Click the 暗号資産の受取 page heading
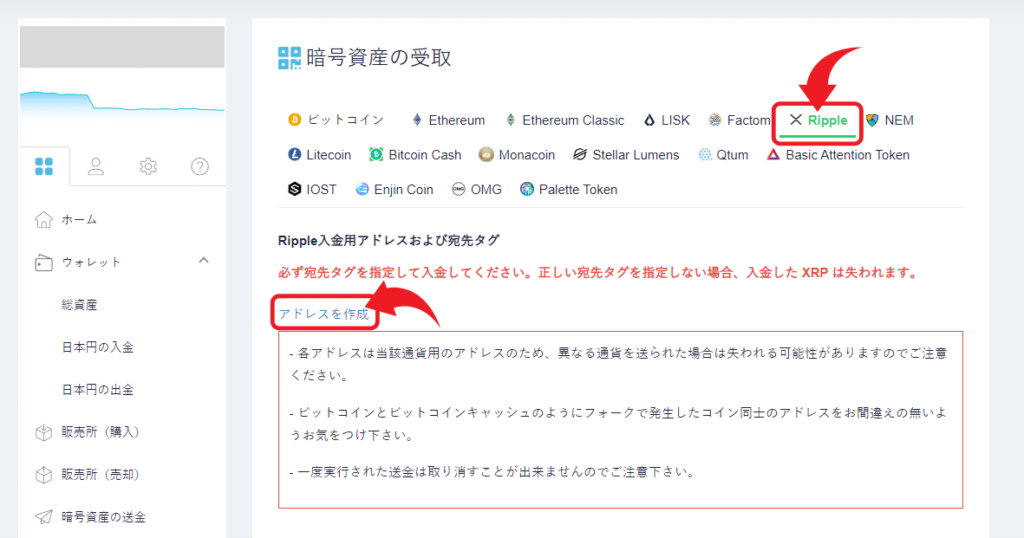 (x=379, y=58)
